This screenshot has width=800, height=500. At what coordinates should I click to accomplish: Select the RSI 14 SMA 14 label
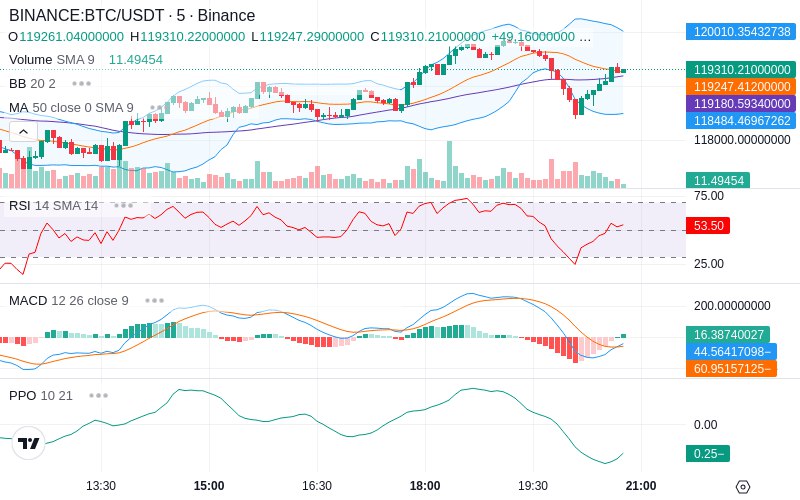54,206
